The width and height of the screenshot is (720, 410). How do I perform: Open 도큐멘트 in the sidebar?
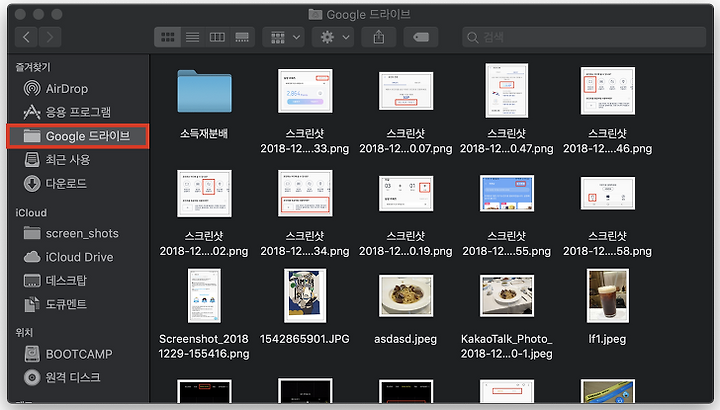click(77, 304)
